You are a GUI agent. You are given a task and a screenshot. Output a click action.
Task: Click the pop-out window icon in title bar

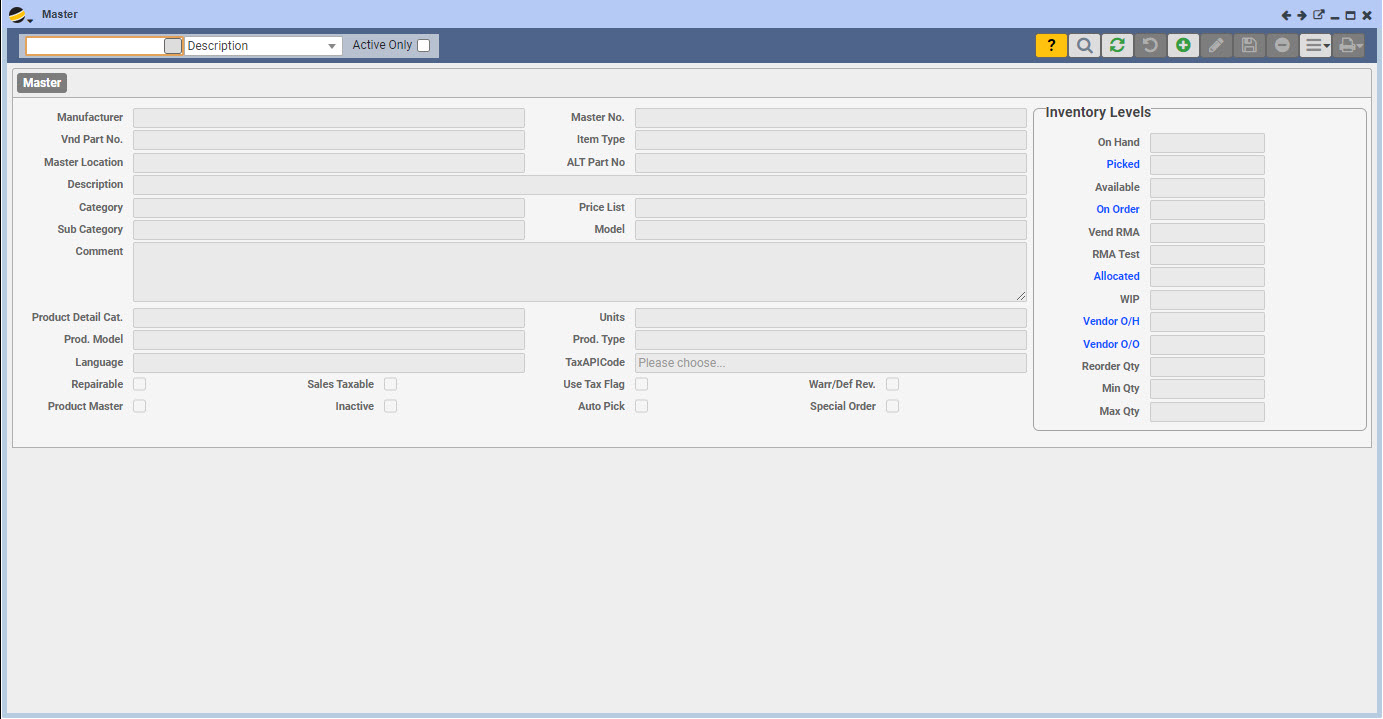1318,15
